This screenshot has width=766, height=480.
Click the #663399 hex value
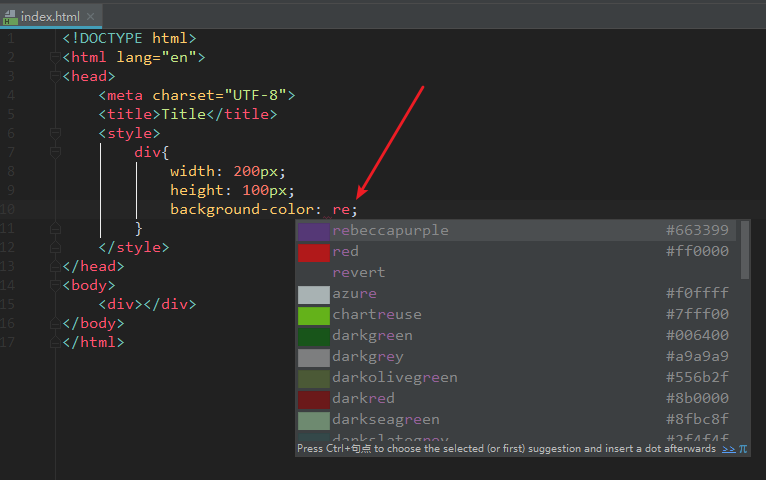click(x=697, y=230)
